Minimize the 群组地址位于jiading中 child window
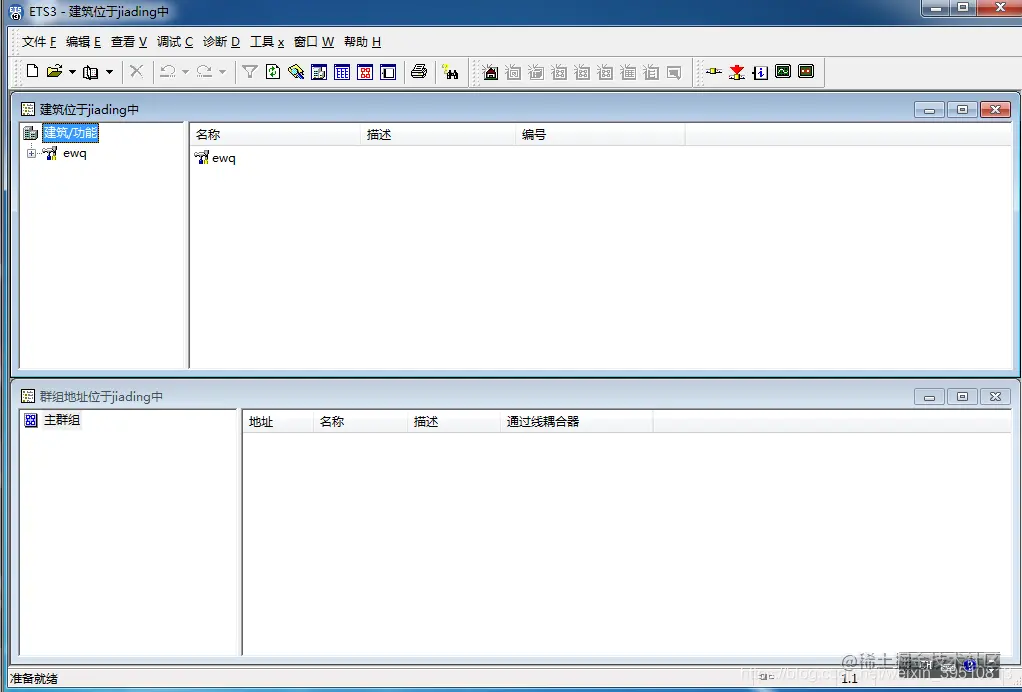Image resolution: width=1022 pixels, height=692 pixels. click(929, 396)
